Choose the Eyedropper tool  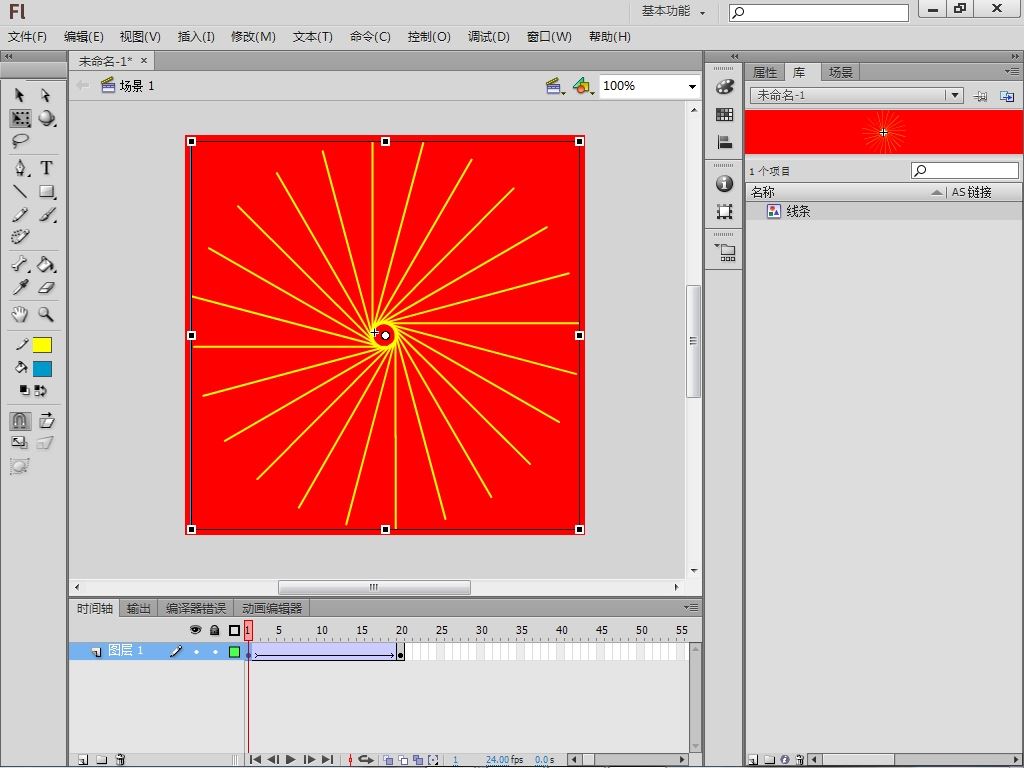click(x=20, y=288)
